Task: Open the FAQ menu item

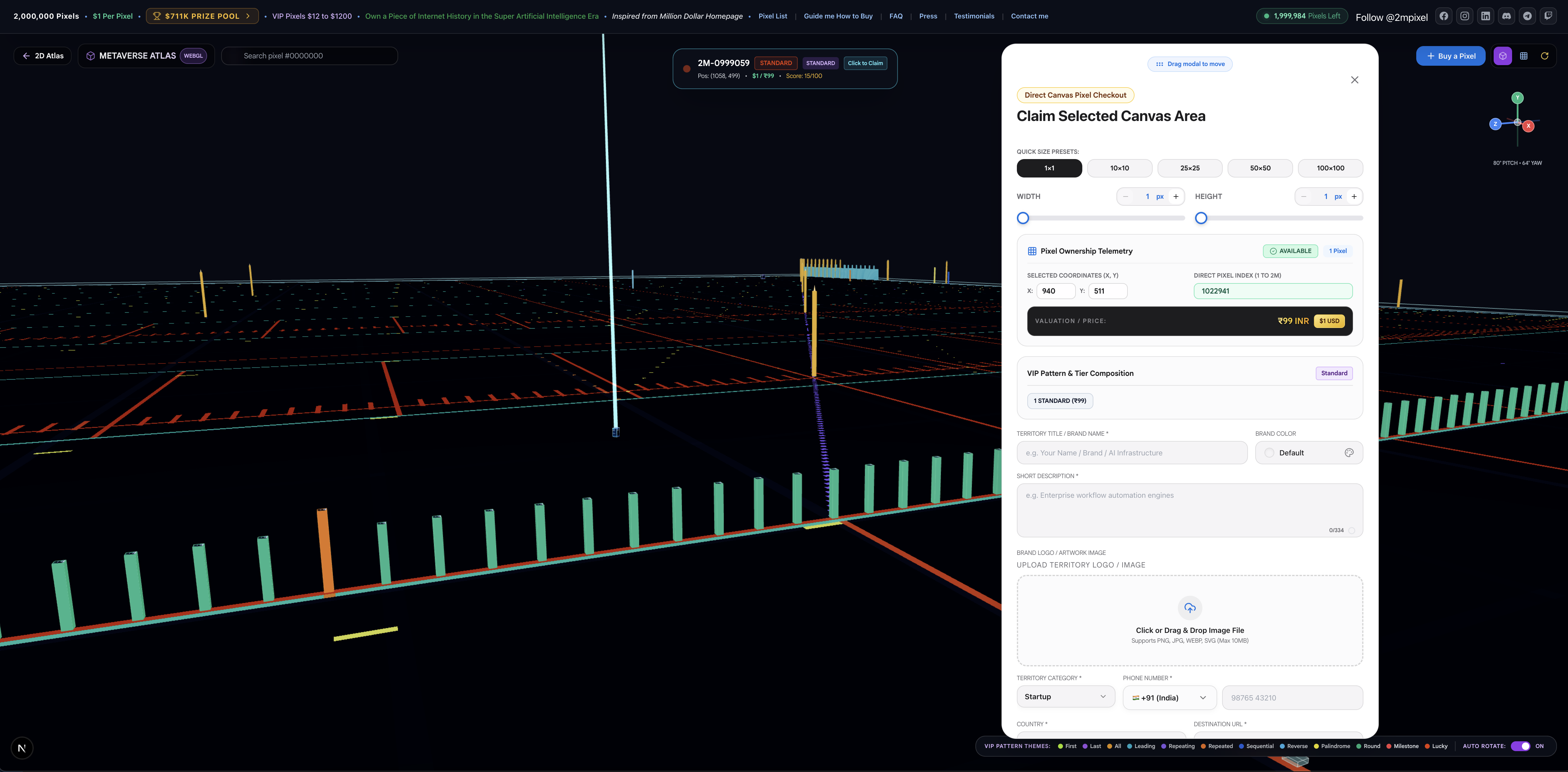Action: click(896, 16)
